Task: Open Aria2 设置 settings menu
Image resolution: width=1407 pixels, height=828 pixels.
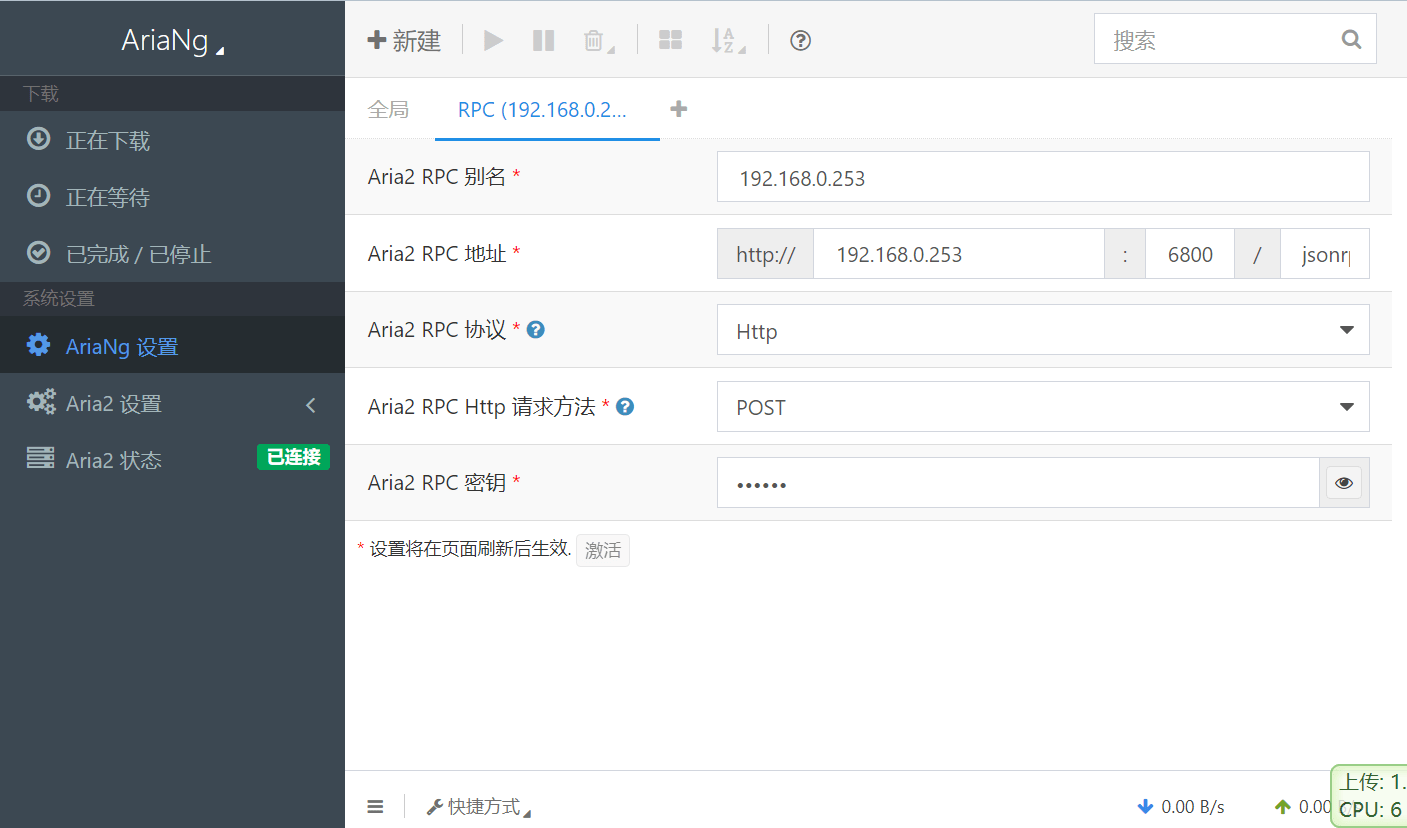Action: [172, 403]
